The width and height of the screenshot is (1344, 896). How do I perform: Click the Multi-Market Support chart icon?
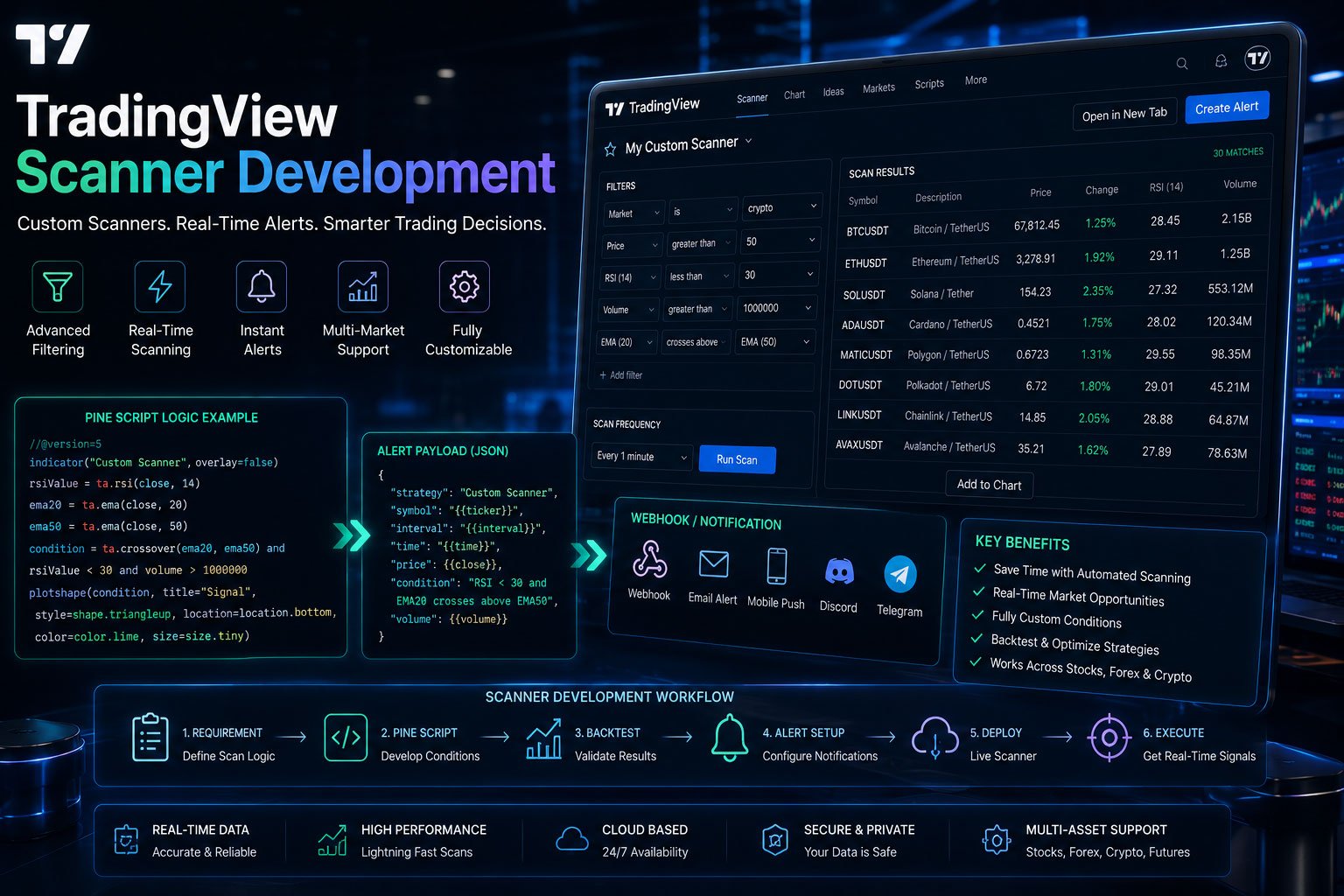(x=363, y=286)
